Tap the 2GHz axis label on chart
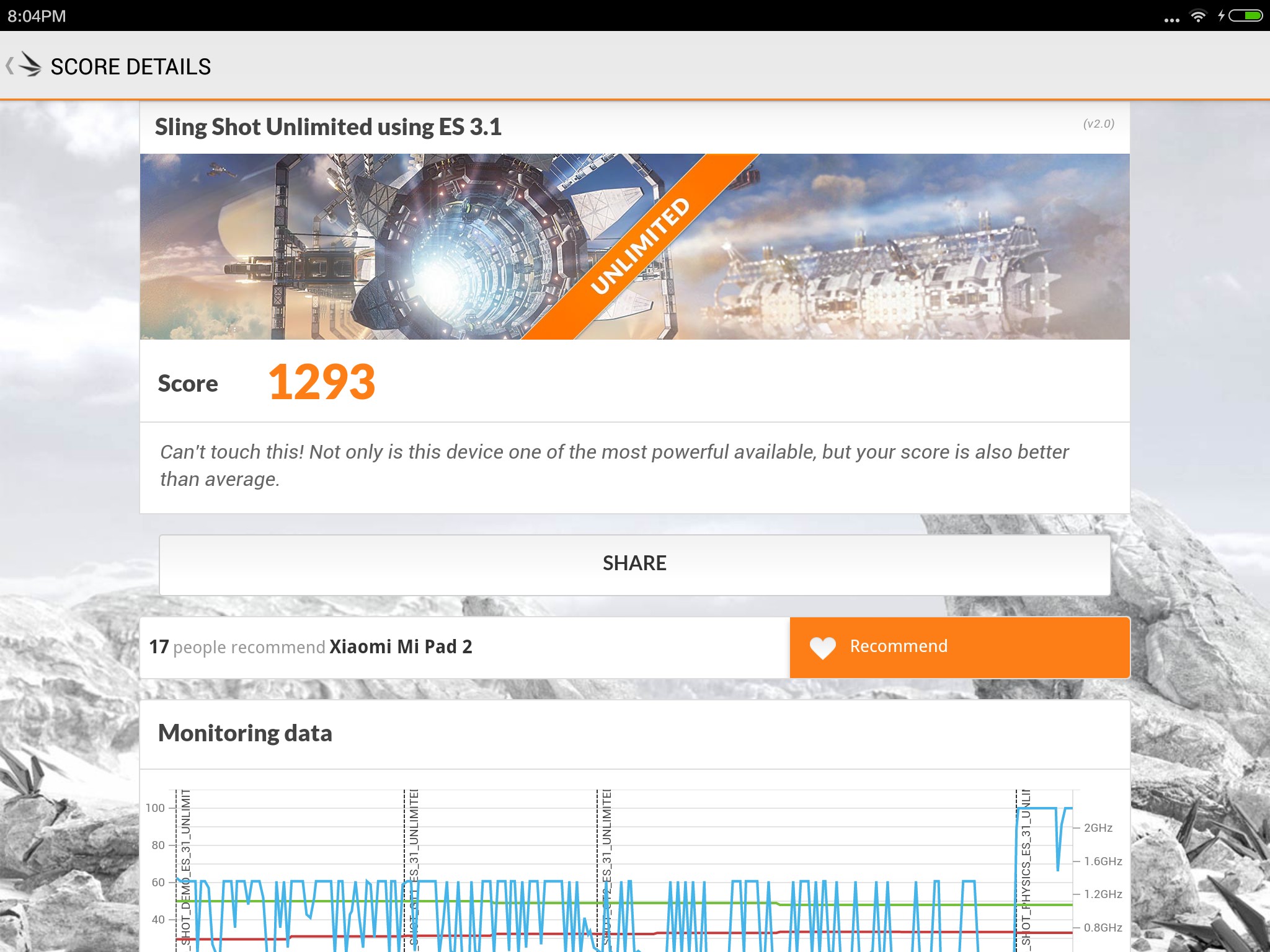 tap(1098, 828)
